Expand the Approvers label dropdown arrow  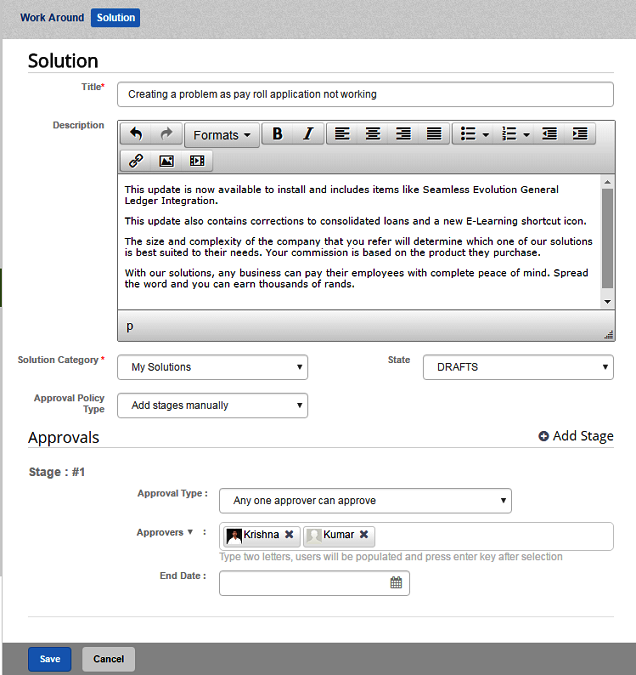(190, 532)
